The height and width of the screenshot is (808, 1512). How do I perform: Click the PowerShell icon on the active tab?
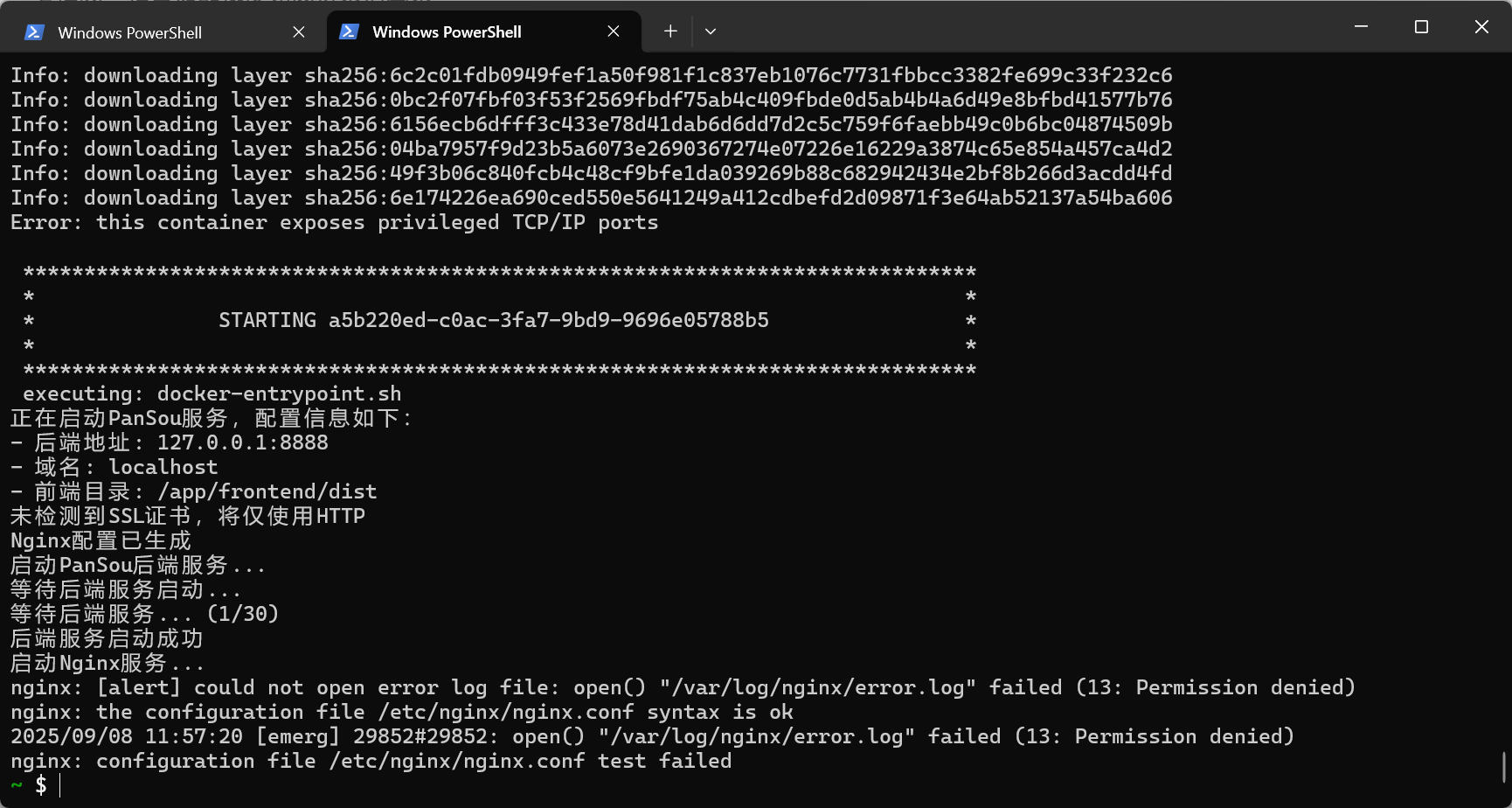[x=348, y=31]
